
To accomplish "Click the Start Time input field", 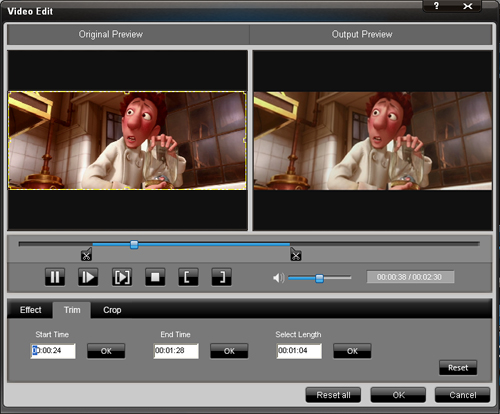I will pyautogui.click(x=53, y=351).
